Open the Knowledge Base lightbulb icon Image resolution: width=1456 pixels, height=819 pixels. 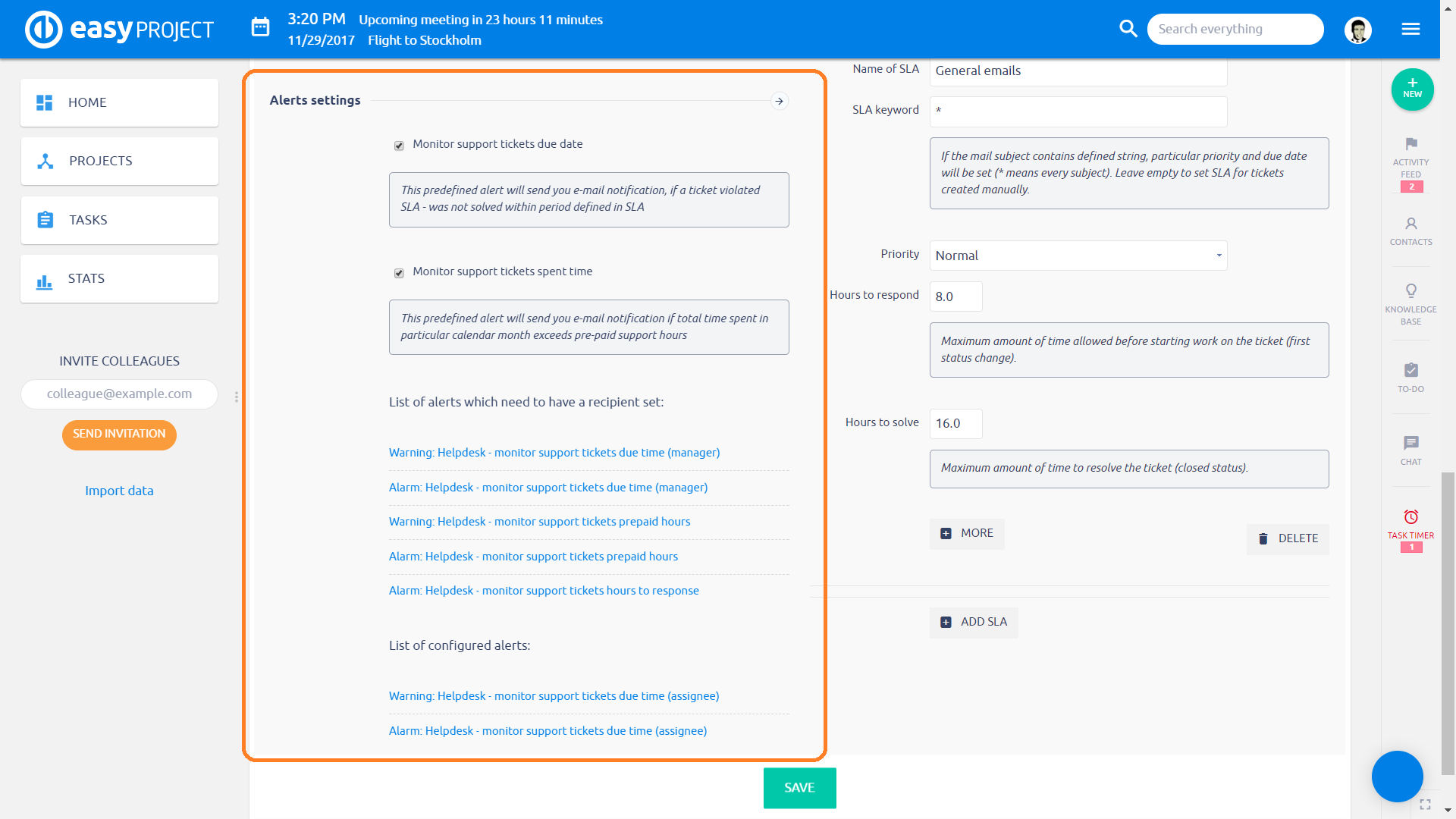1410,291
